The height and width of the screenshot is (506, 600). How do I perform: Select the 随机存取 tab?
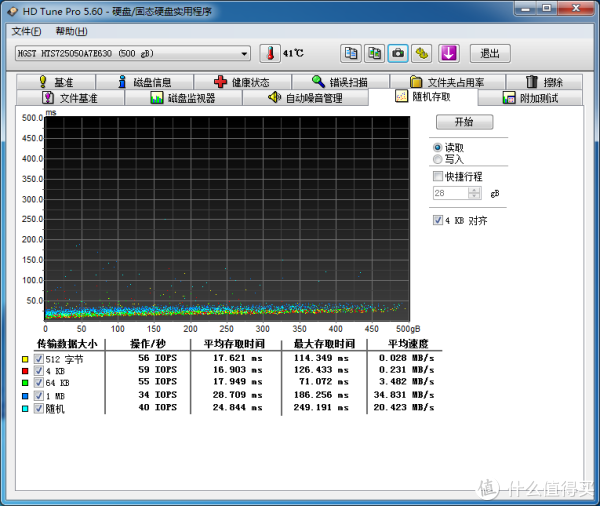point(423,97)
